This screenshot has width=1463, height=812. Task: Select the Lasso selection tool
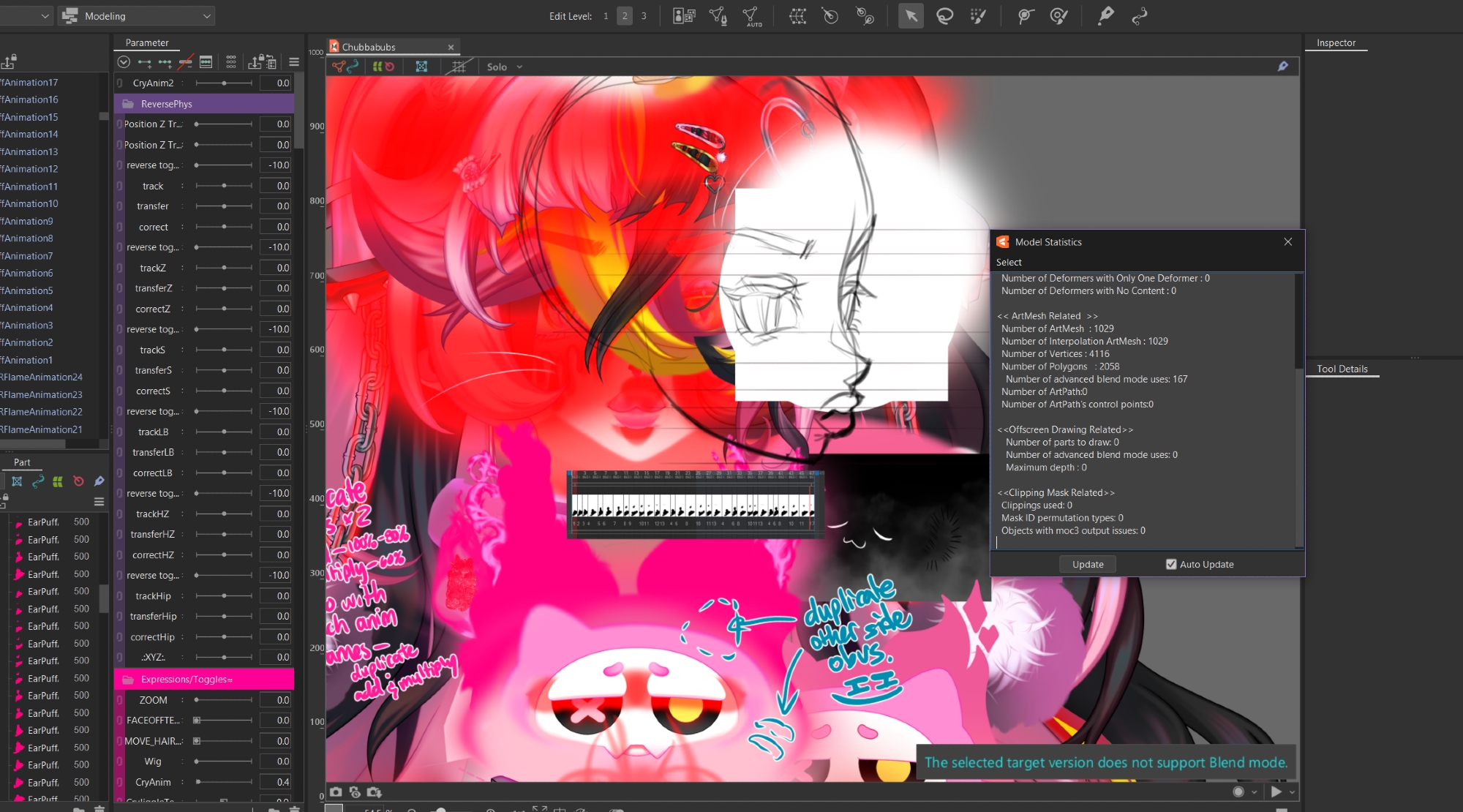click(x=944, y=16)
